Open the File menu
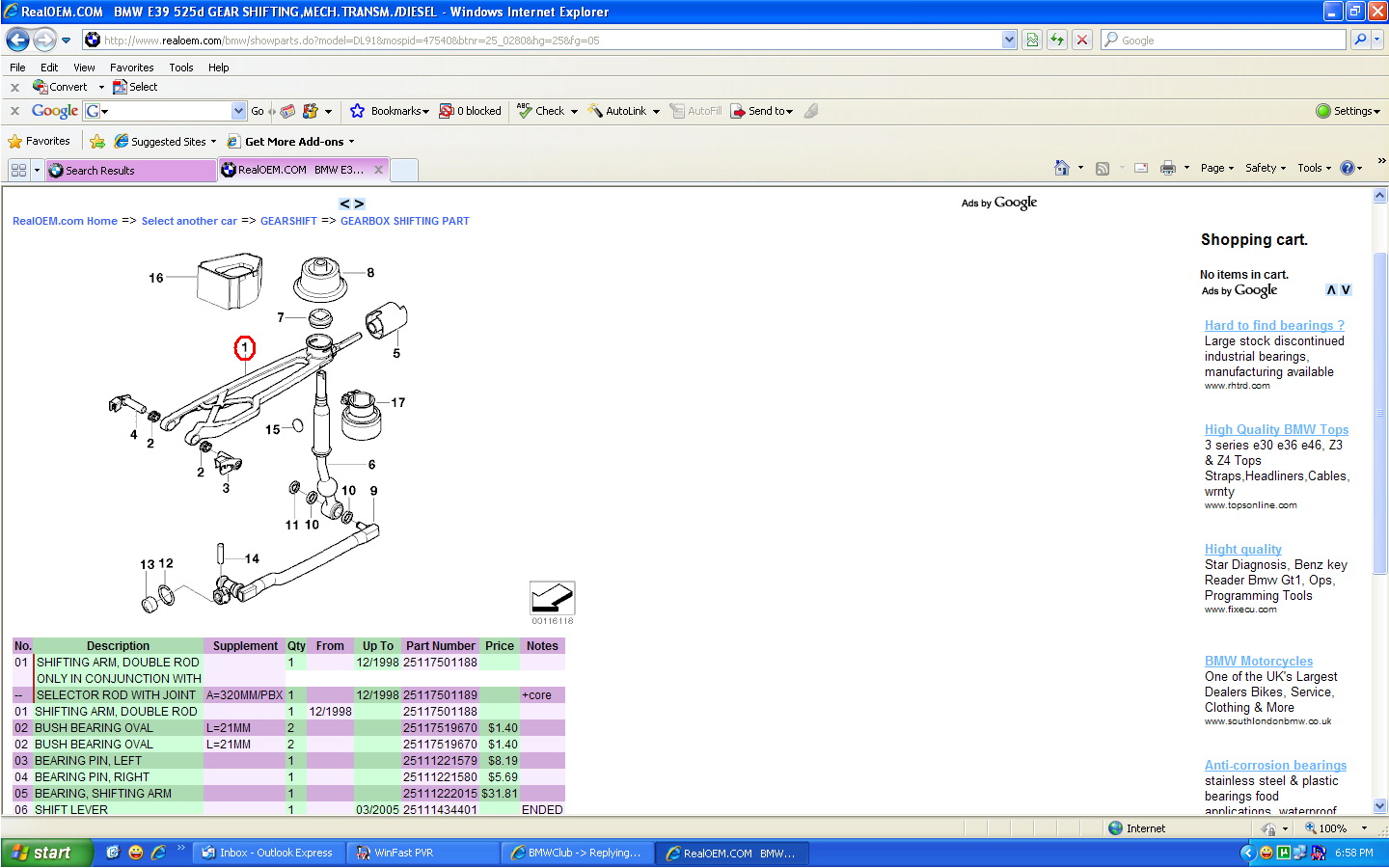 click(x=17, y=68)
